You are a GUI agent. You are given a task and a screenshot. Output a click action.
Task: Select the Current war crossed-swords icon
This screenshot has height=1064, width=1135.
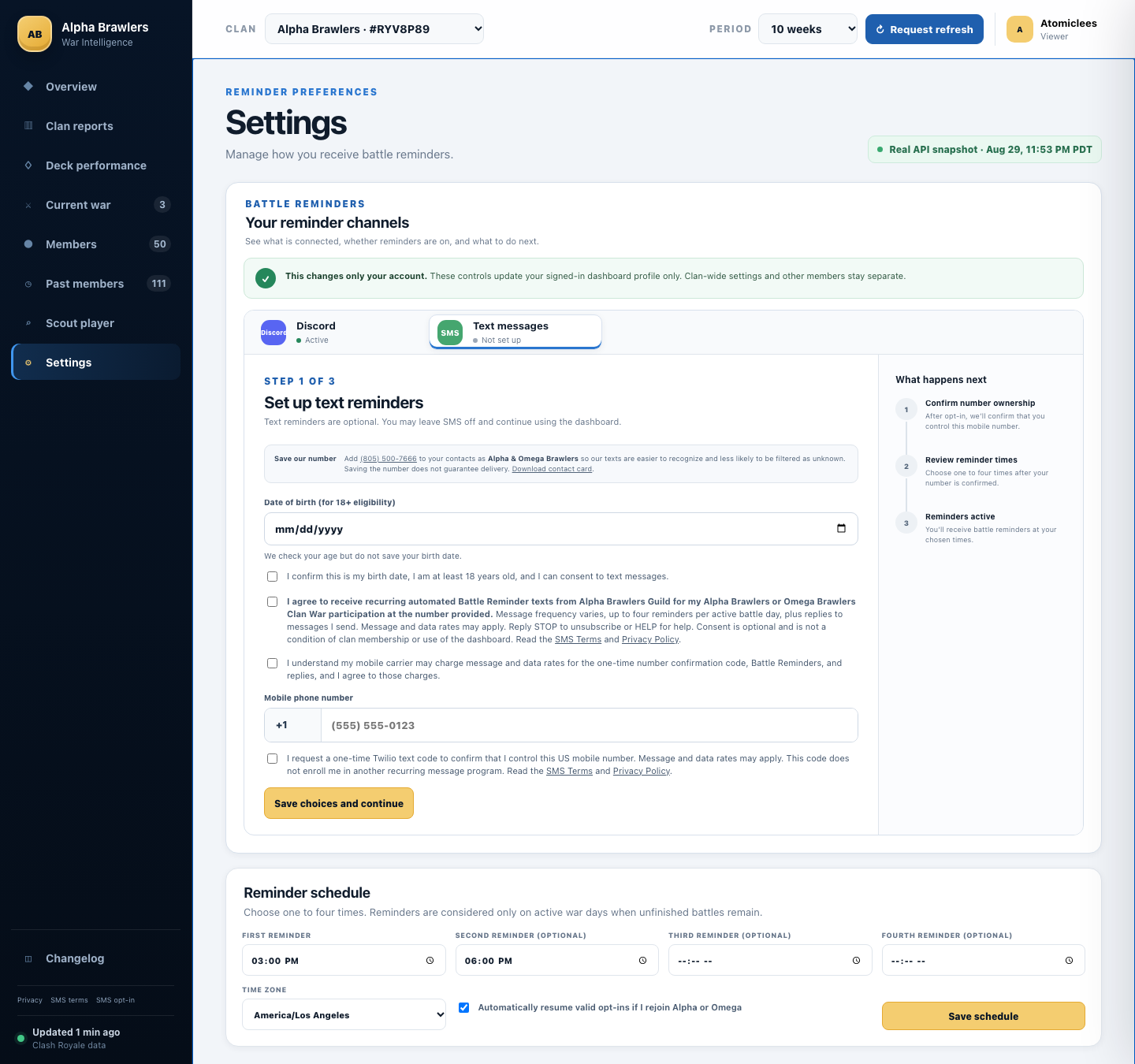(28, 205)
